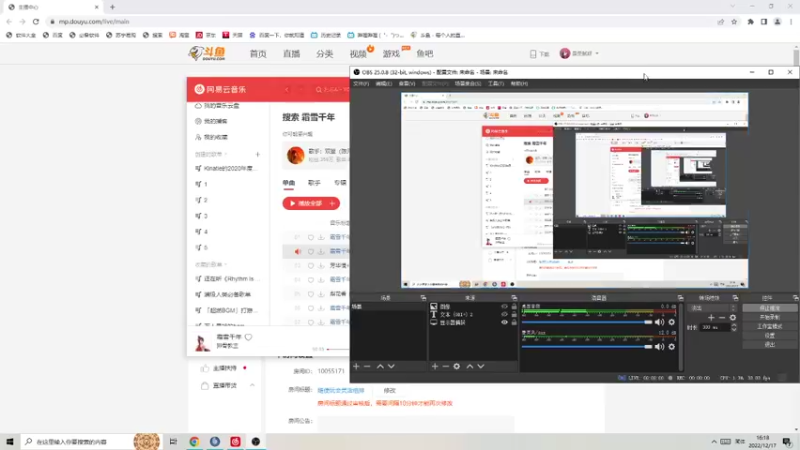This screenshot has width=800, height=450.
Task: Open the 工具(T) menu in OBS
Action: coord(495,83)
